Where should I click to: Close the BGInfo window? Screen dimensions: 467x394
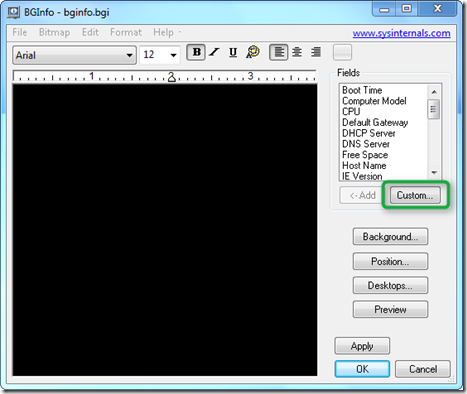[x=437, y=9]
